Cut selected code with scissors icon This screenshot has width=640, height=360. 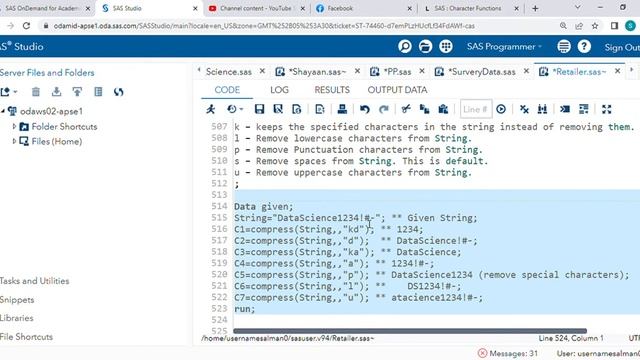point(406,109)
